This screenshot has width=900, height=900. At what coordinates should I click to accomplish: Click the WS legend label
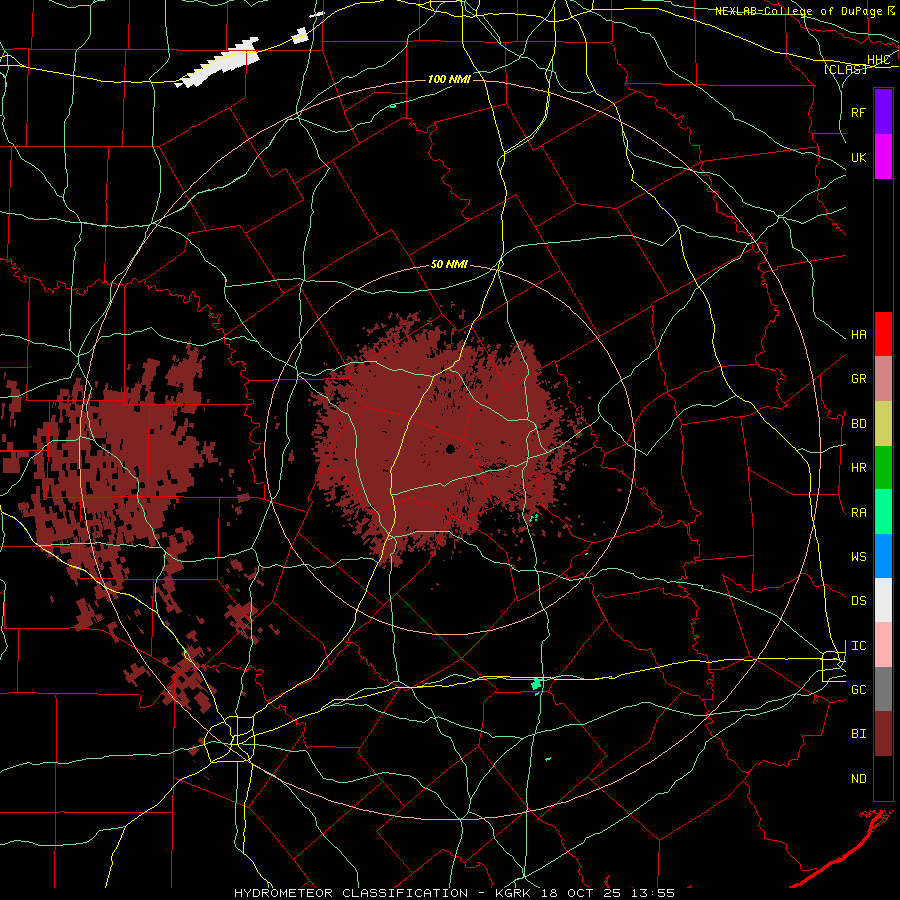[858, 557]
